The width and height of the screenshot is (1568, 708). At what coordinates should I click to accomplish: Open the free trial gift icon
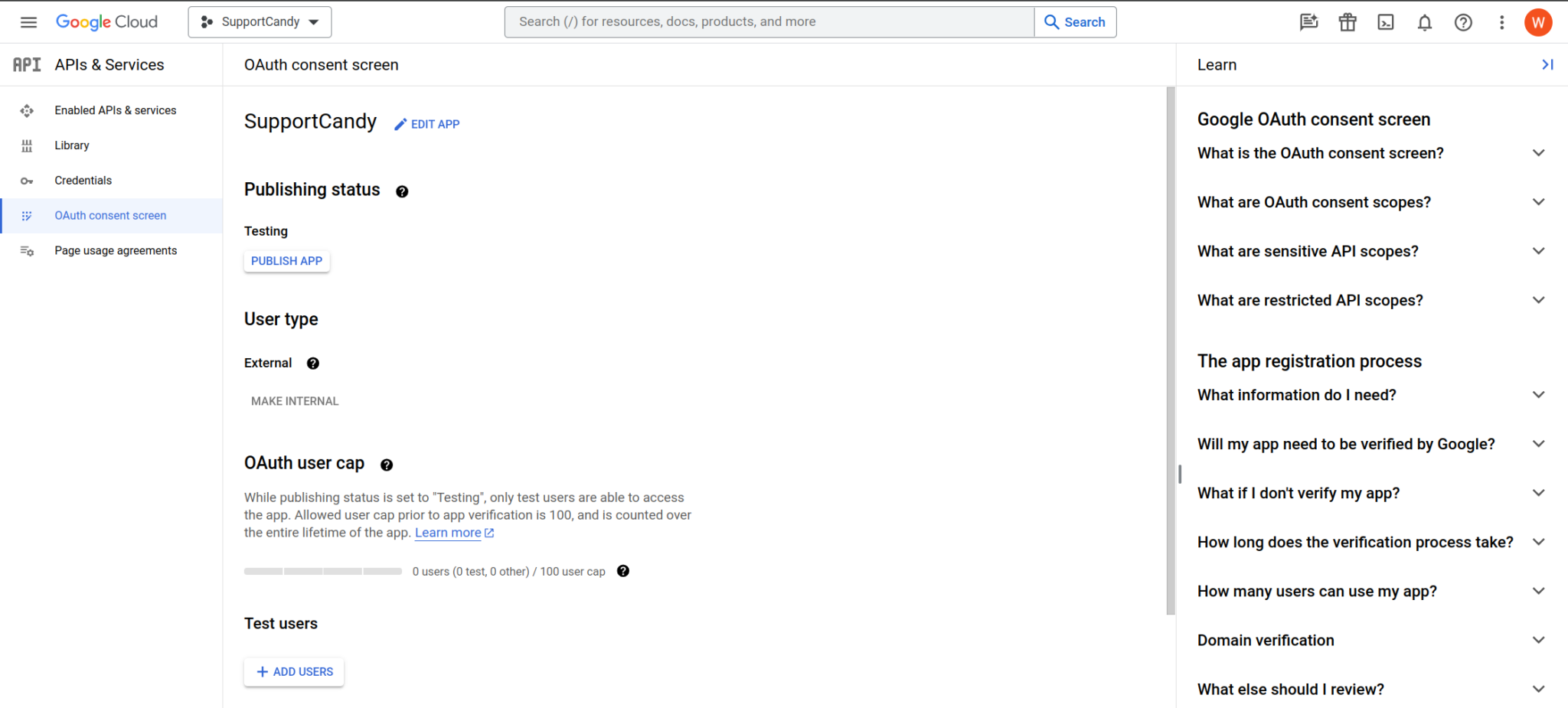click(1347, 22)
